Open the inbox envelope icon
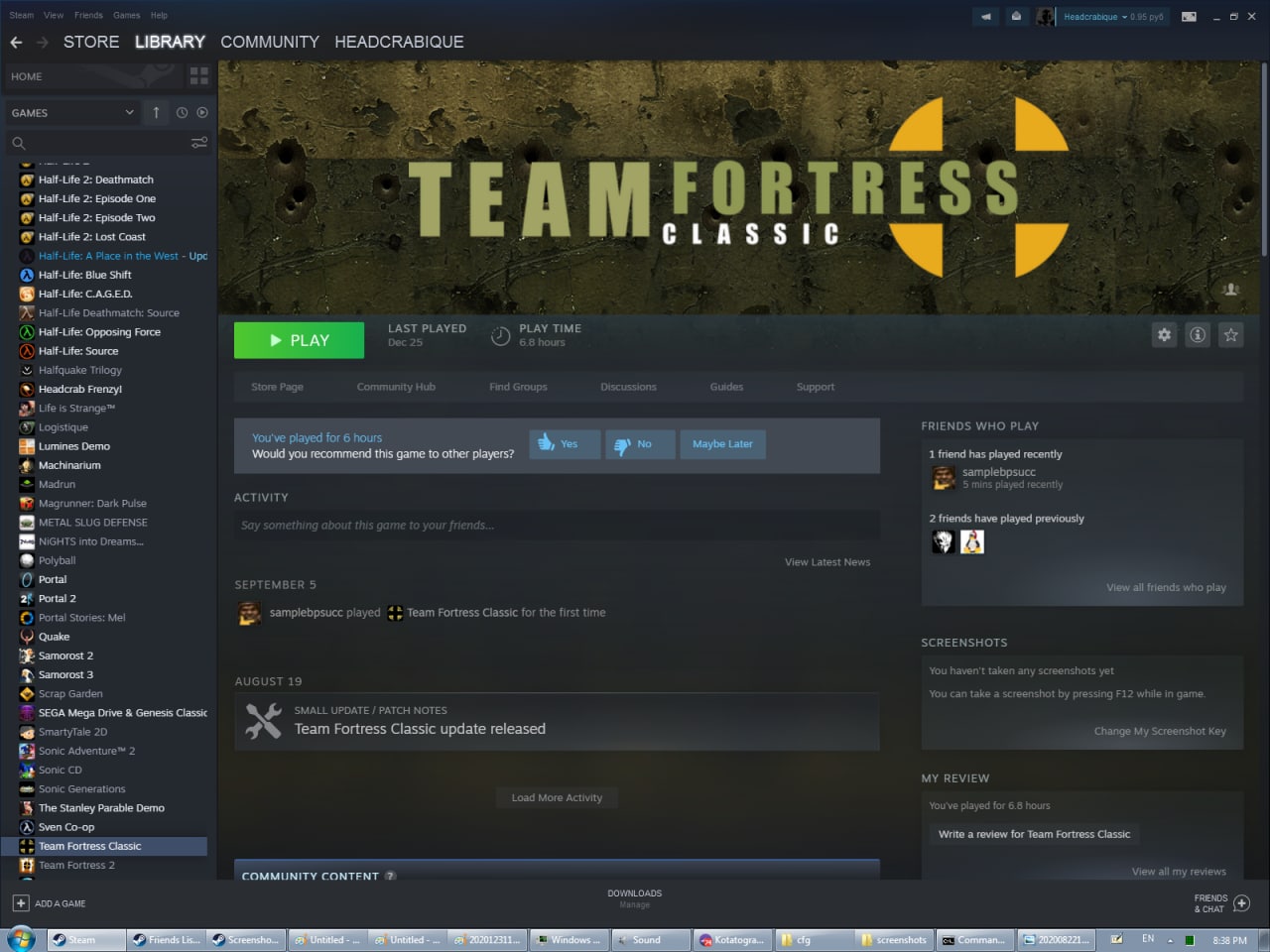1270x952 pixels. (1016, 17)
